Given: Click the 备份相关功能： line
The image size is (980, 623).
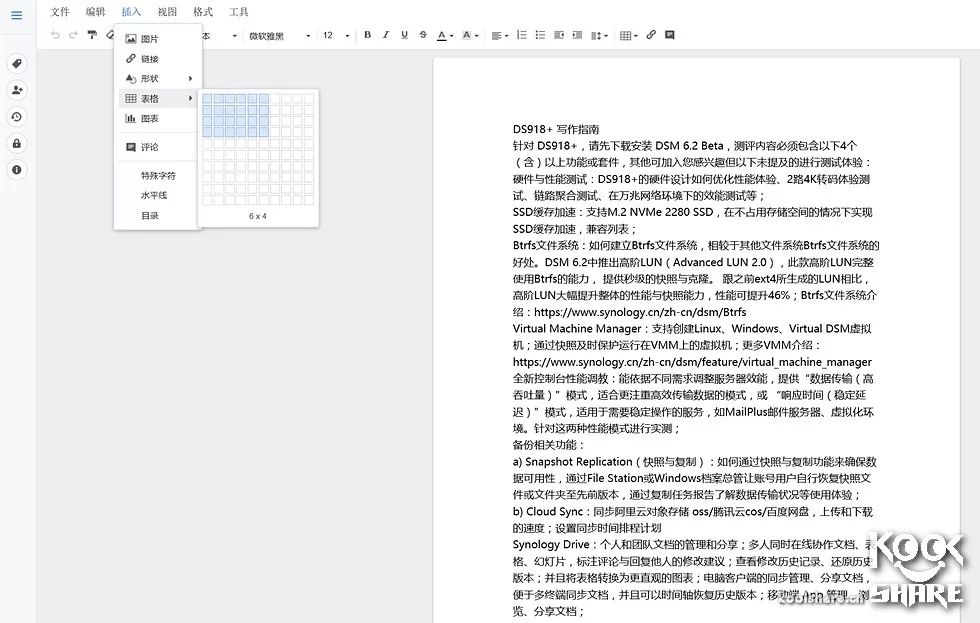Looking at the screenshot, I should pyautogui.click(x=548, y=445).
